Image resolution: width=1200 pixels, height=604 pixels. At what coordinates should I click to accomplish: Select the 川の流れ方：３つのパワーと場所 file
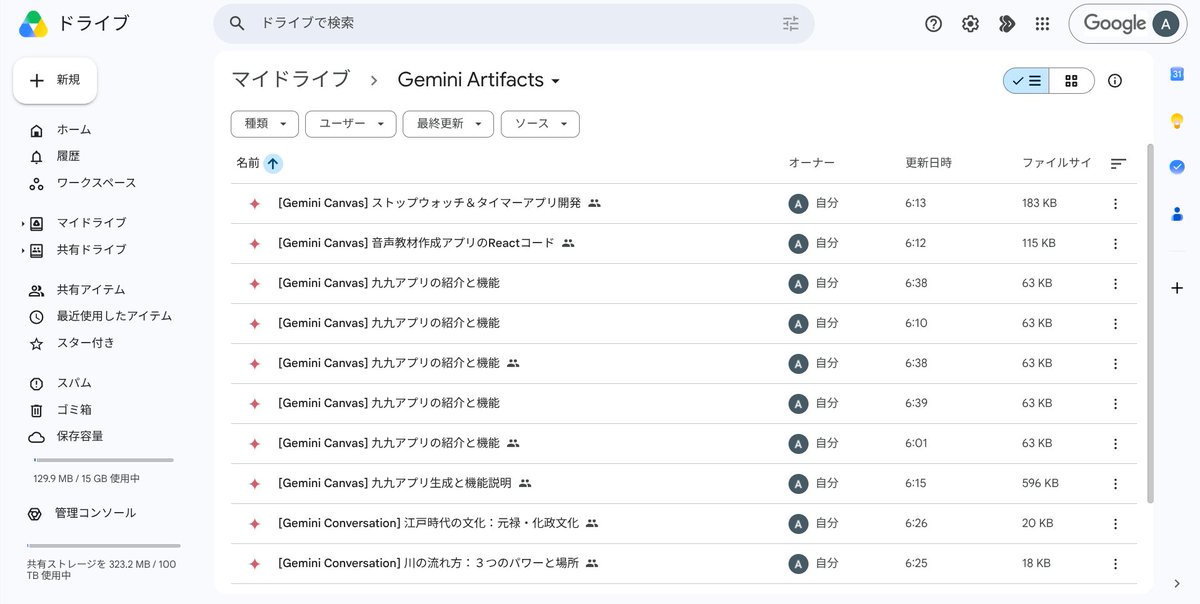click(x=683, y=563)
